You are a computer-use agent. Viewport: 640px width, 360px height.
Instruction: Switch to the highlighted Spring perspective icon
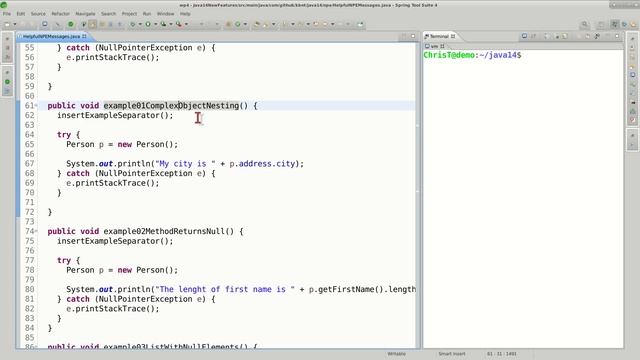(615, 24)
